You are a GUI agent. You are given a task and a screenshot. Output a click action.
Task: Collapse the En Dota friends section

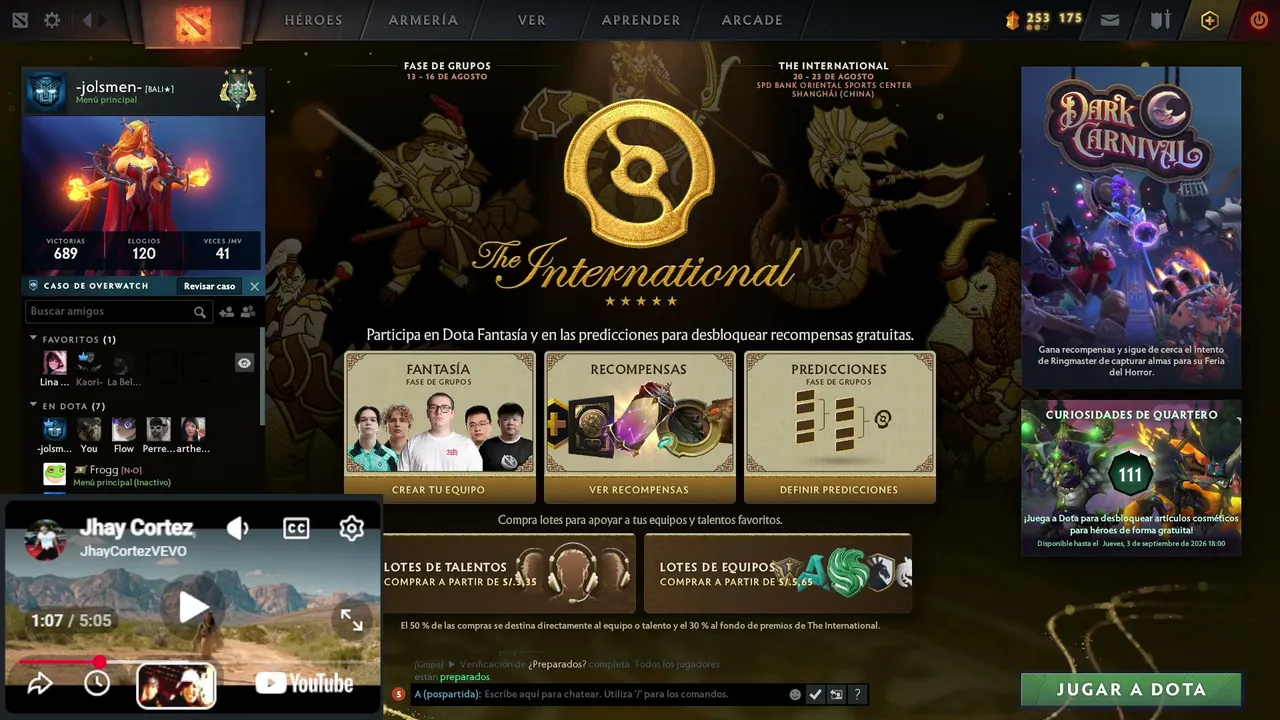[34, 406]
